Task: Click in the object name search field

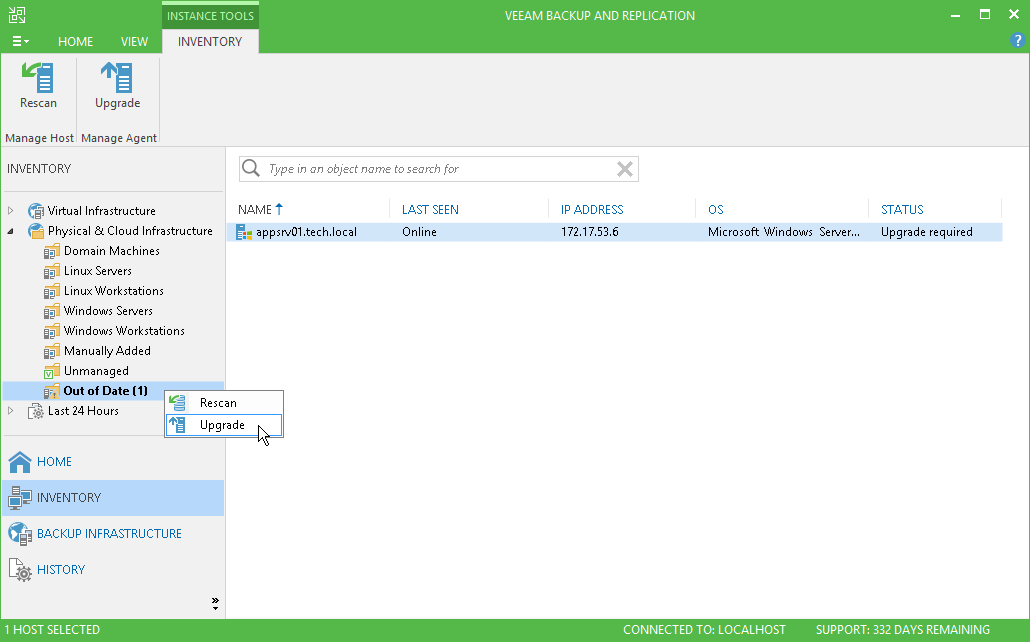Action: [438, 169]
